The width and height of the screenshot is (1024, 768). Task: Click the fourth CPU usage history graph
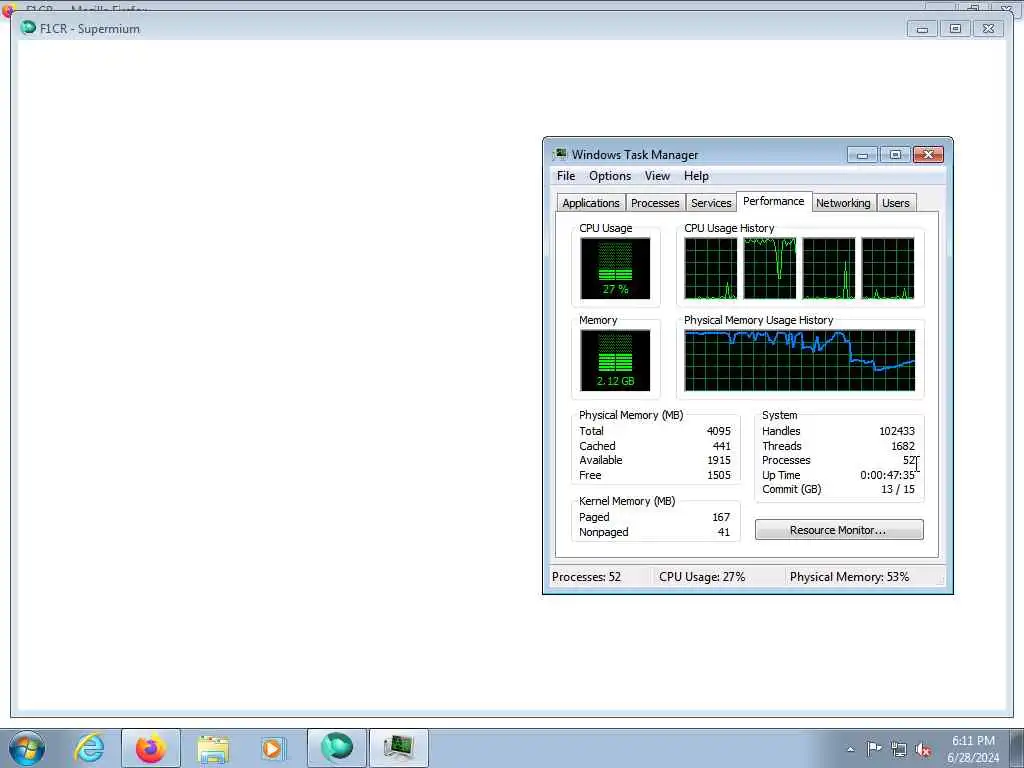(x=888, y=268)
